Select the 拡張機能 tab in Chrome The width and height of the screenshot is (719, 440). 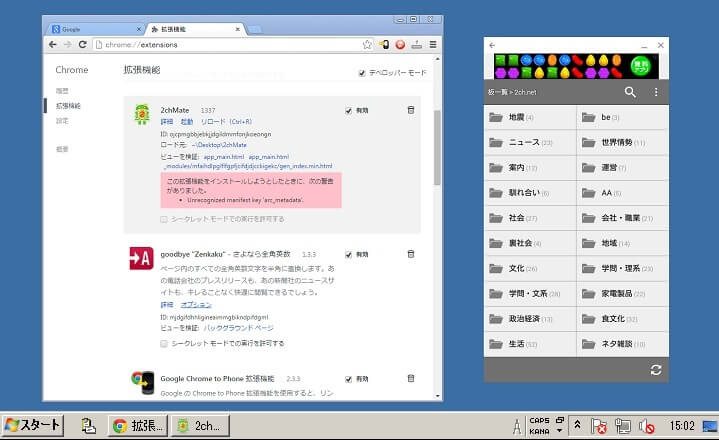(196, 29)
